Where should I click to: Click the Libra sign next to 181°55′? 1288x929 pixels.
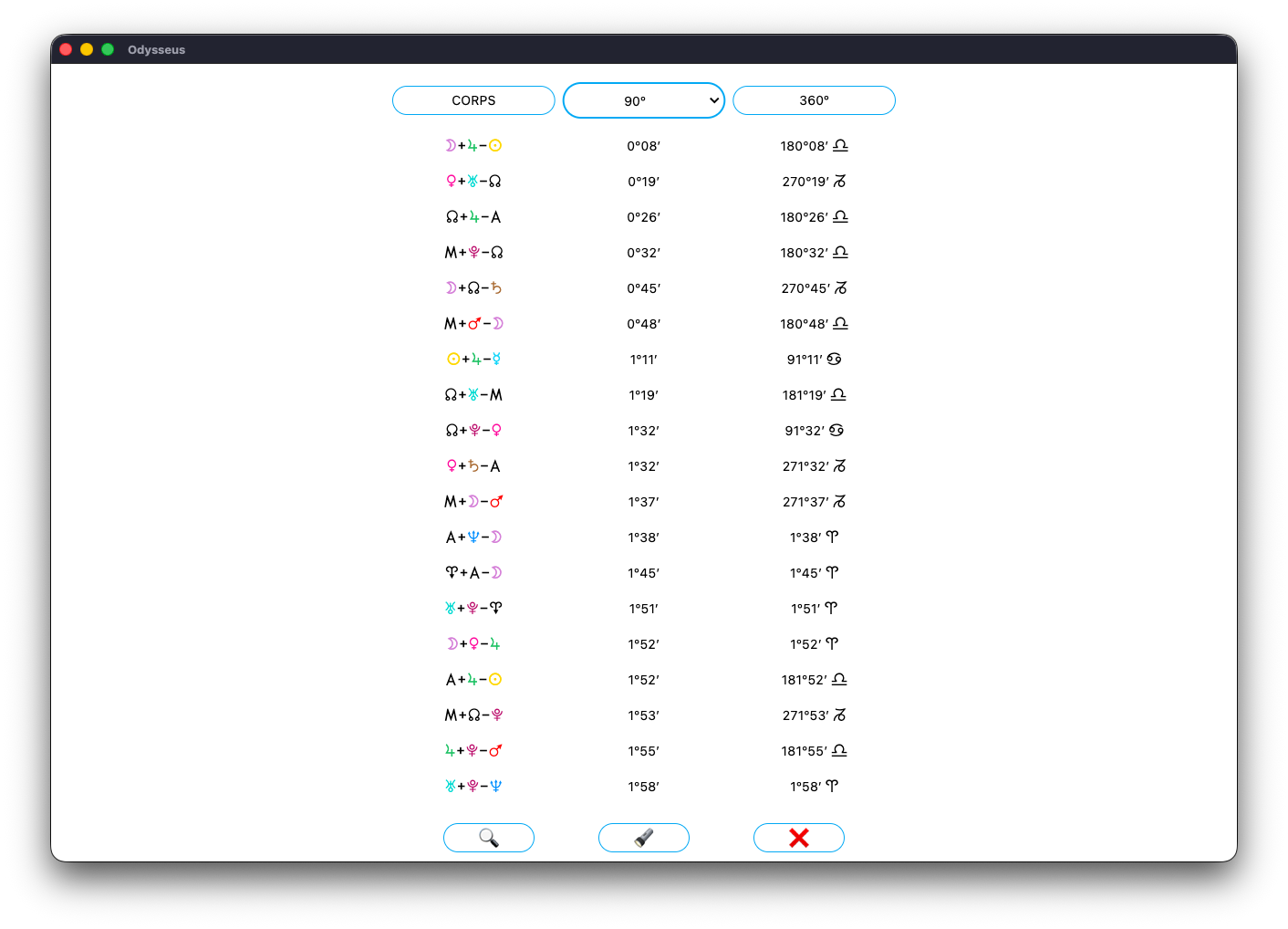839,751
